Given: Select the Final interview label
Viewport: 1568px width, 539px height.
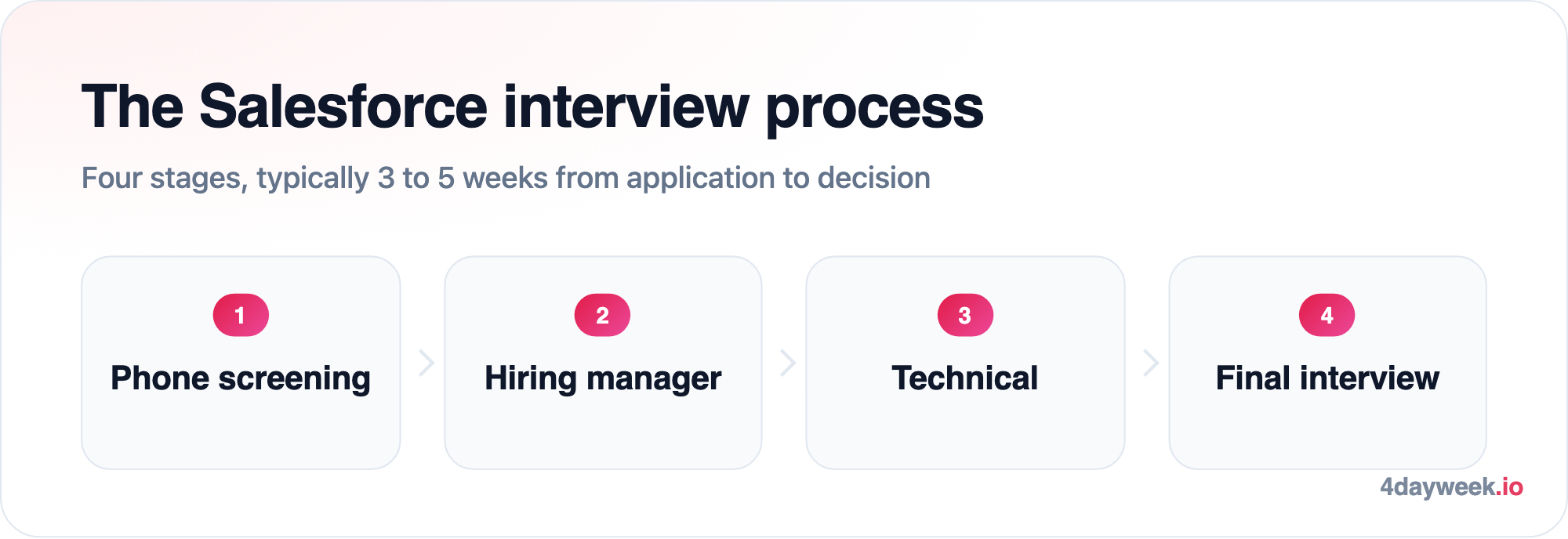Looking at the screenshot, I should coord(1327,378).
